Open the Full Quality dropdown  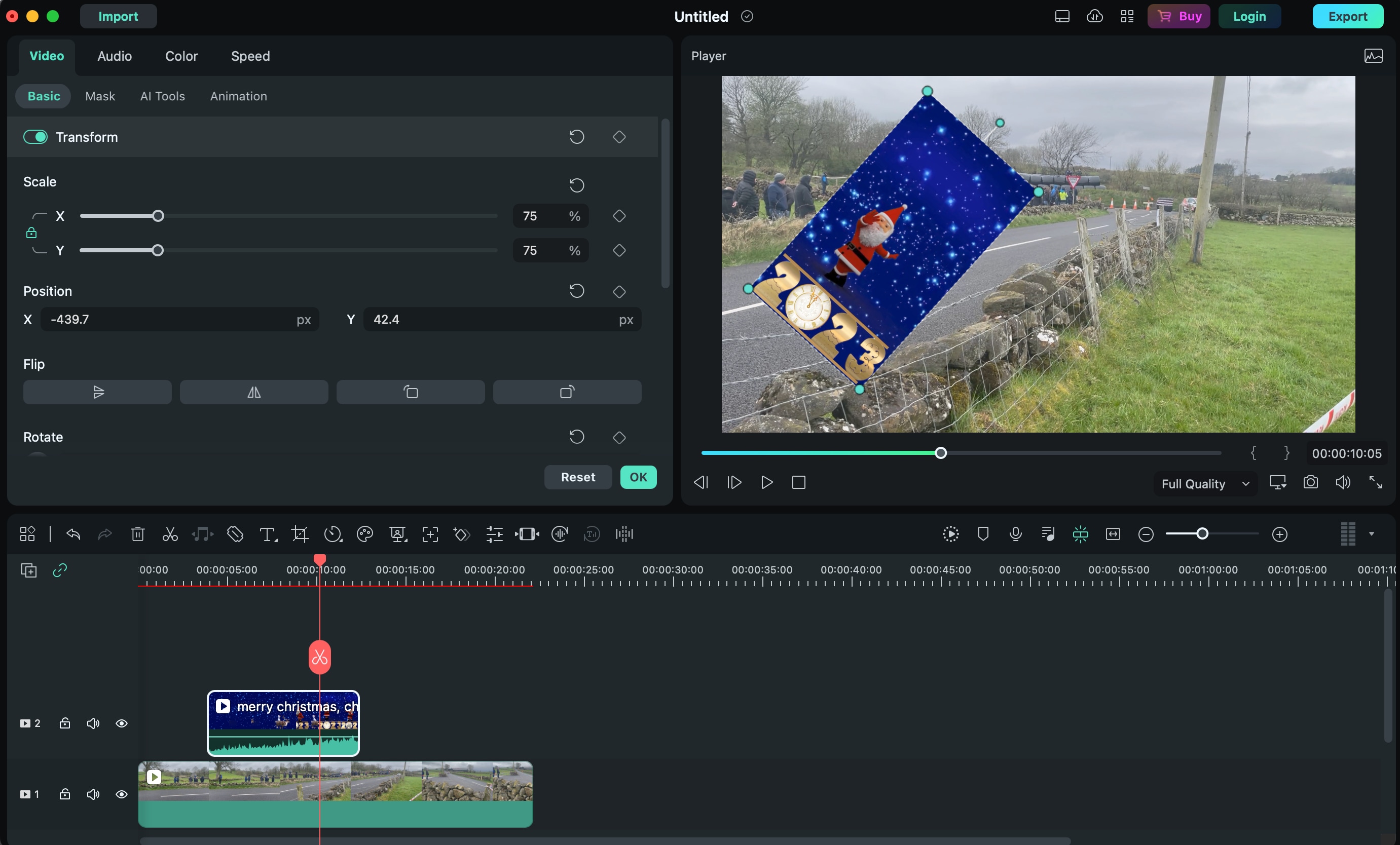tap(1204, 484)
